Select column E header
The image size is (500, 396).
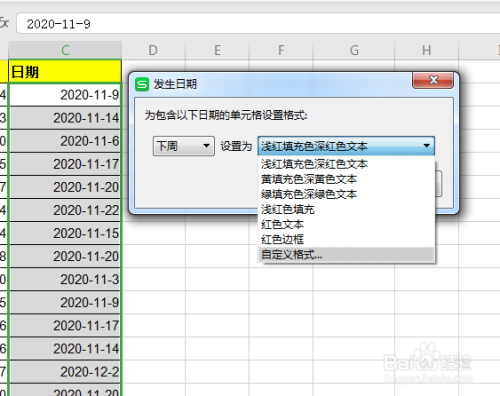pos(217,50)
